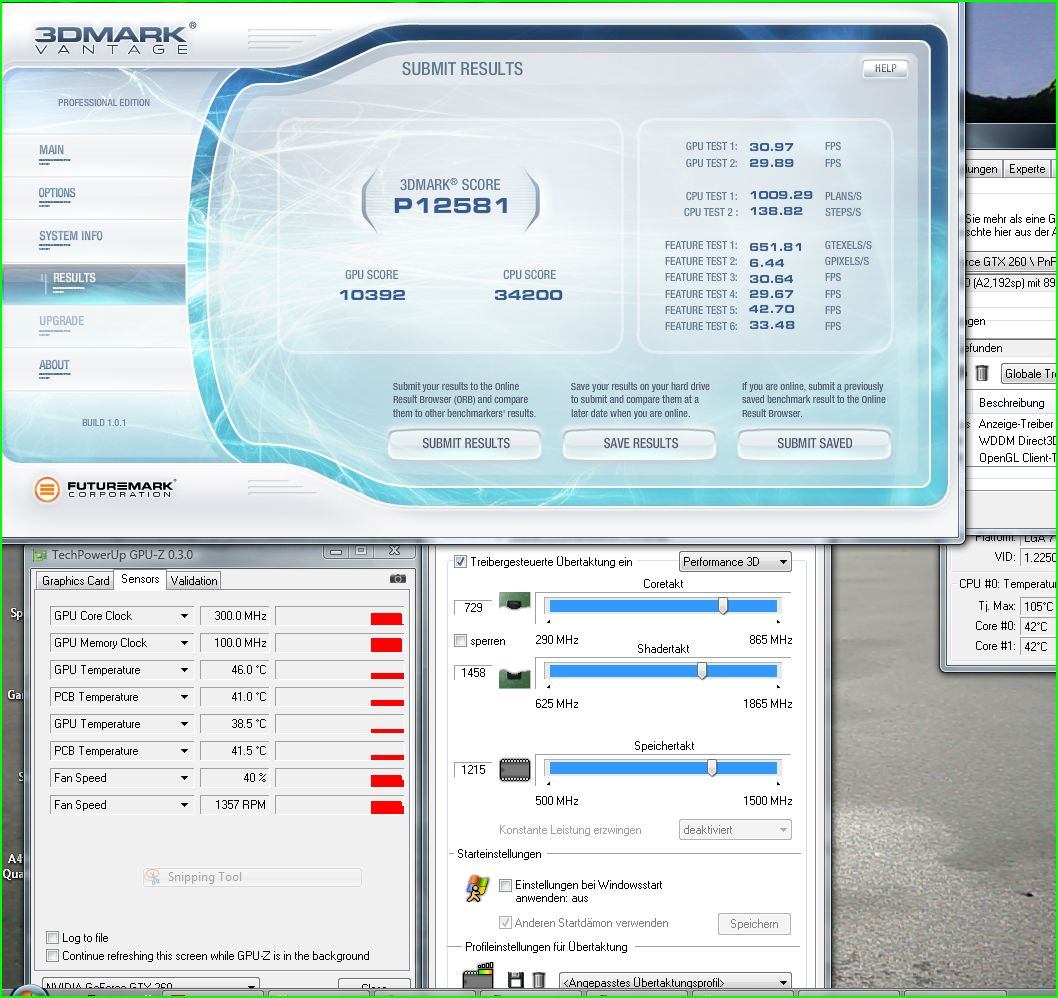
Task: Click the UPGRADE entry in 3DMark sidebar
Action: coord(61,321)
